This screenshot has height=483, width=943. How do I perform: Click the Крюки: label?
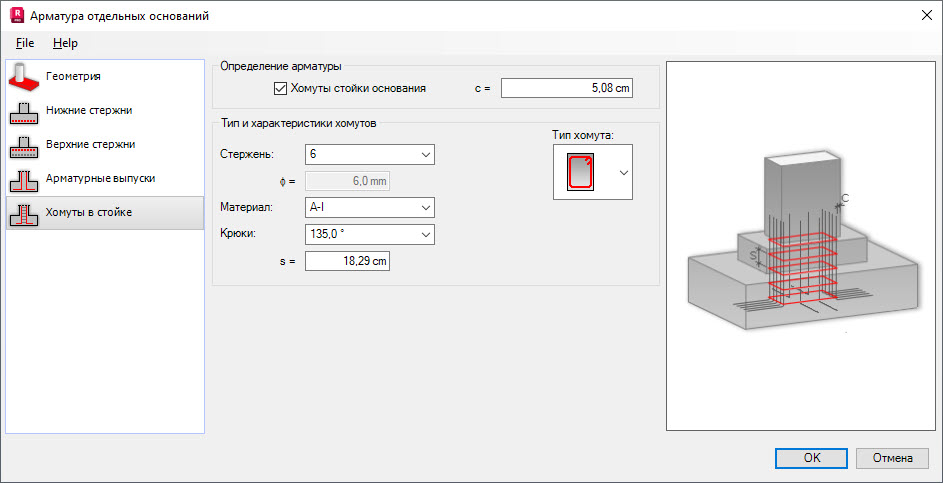click(239, 235)
